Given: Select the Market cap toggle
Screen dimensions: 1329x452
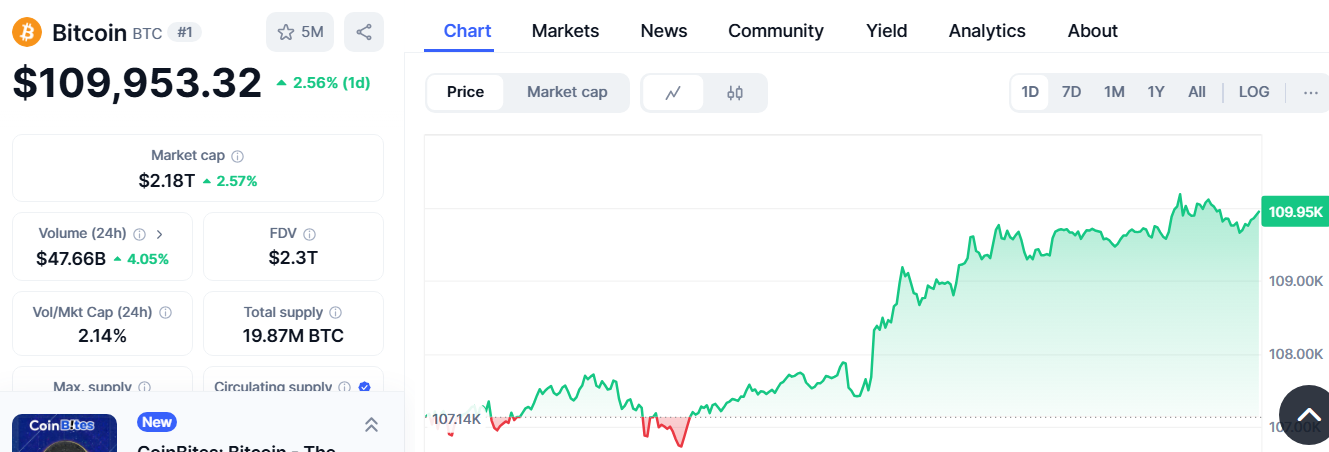Looking at the screenshot, I should tap(567, 92).
